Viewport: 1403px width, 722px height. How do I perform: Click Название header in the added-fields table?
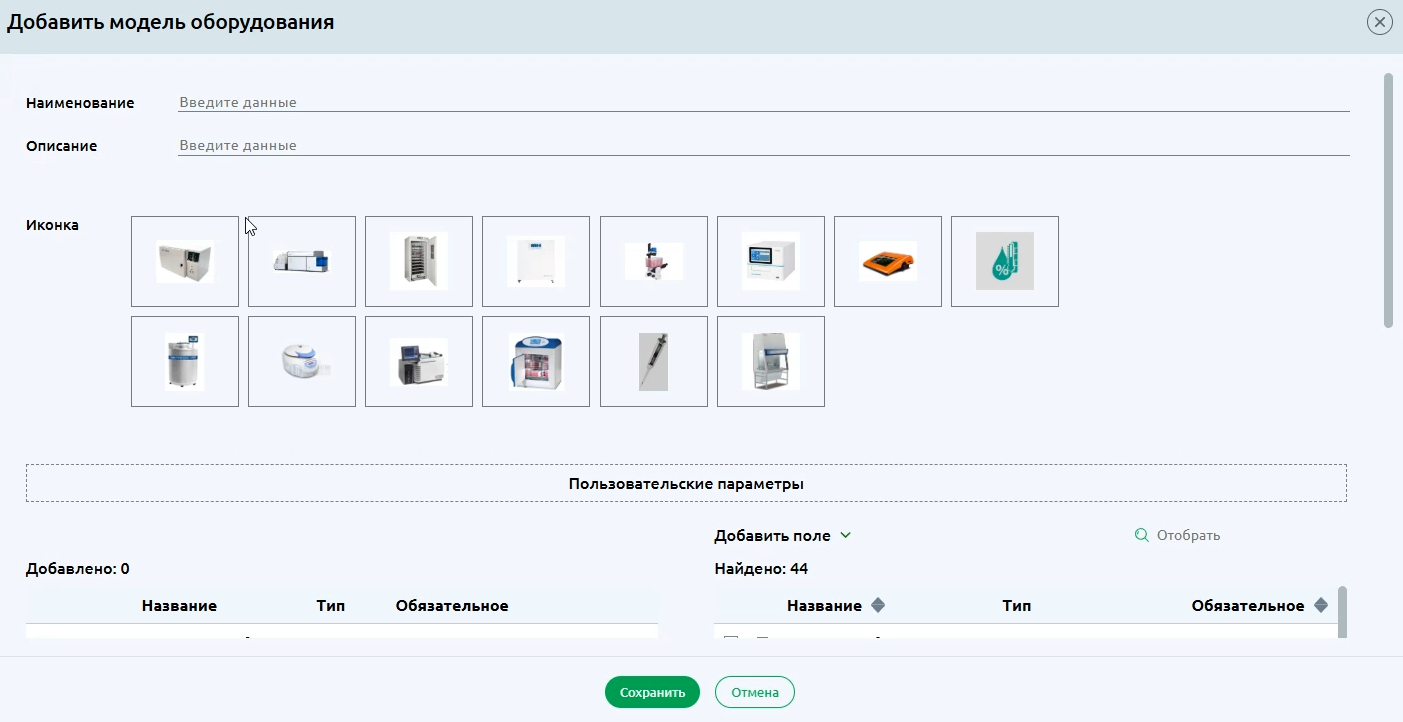point(179,605)
